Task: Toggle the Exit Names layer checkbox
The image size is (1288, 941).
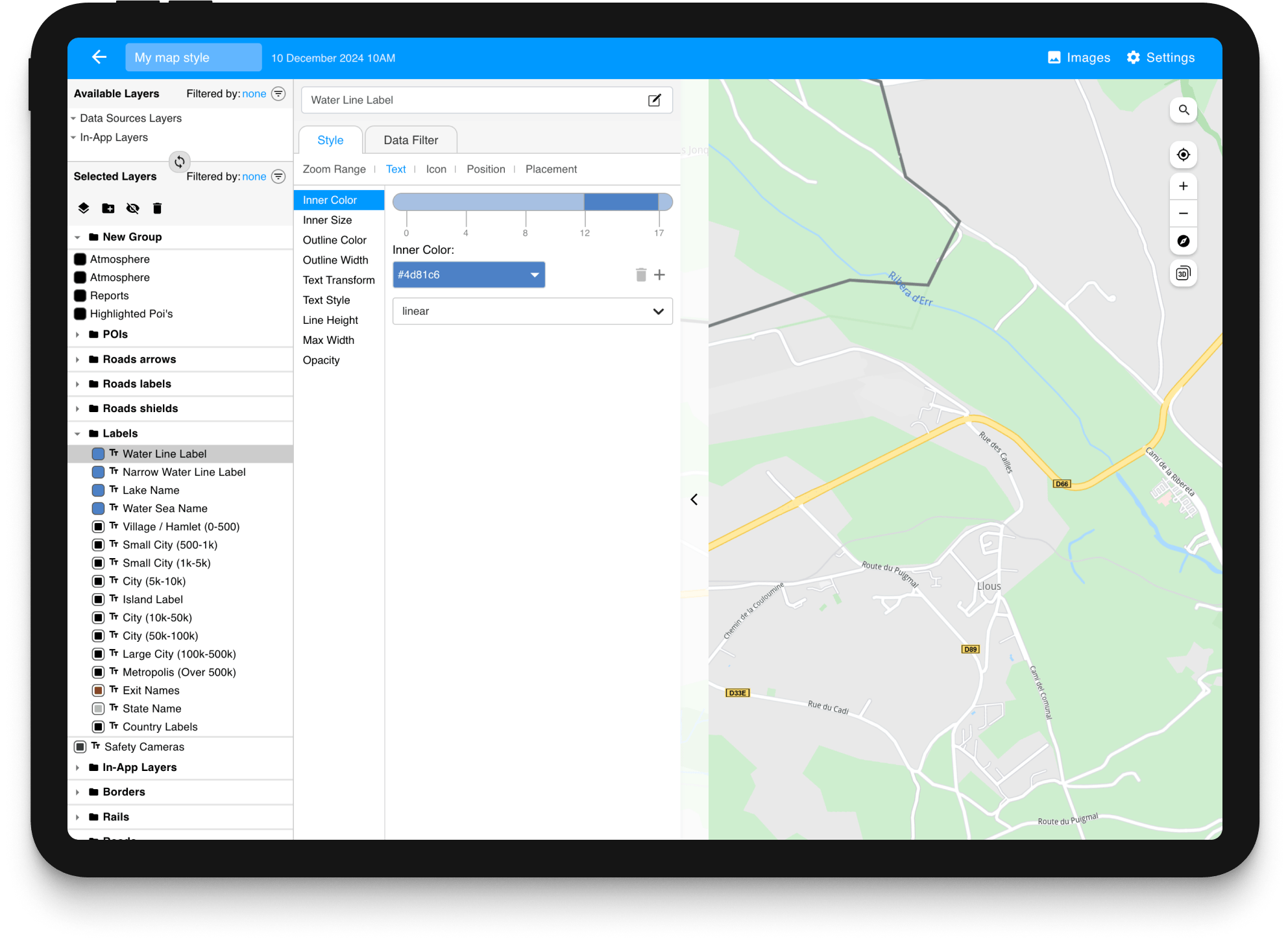Action: 98,690
